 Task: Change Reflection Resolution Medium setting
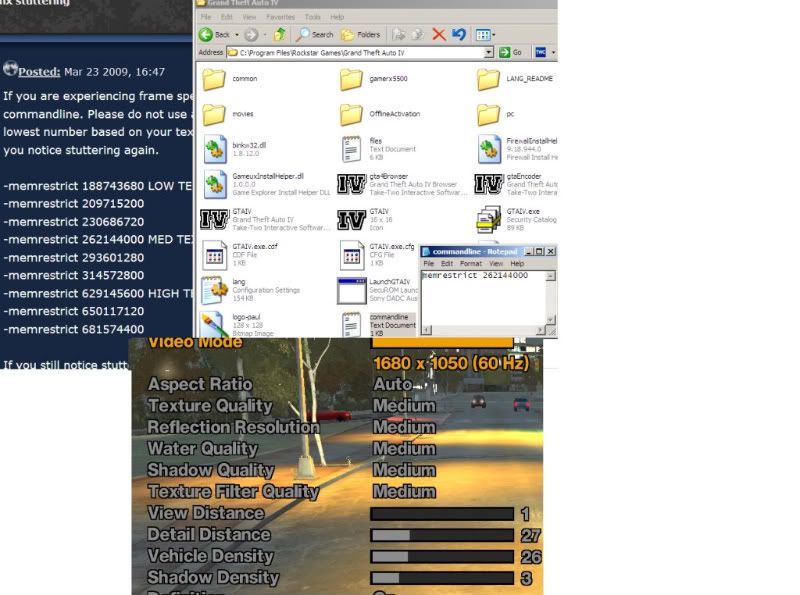coord(404,428)
